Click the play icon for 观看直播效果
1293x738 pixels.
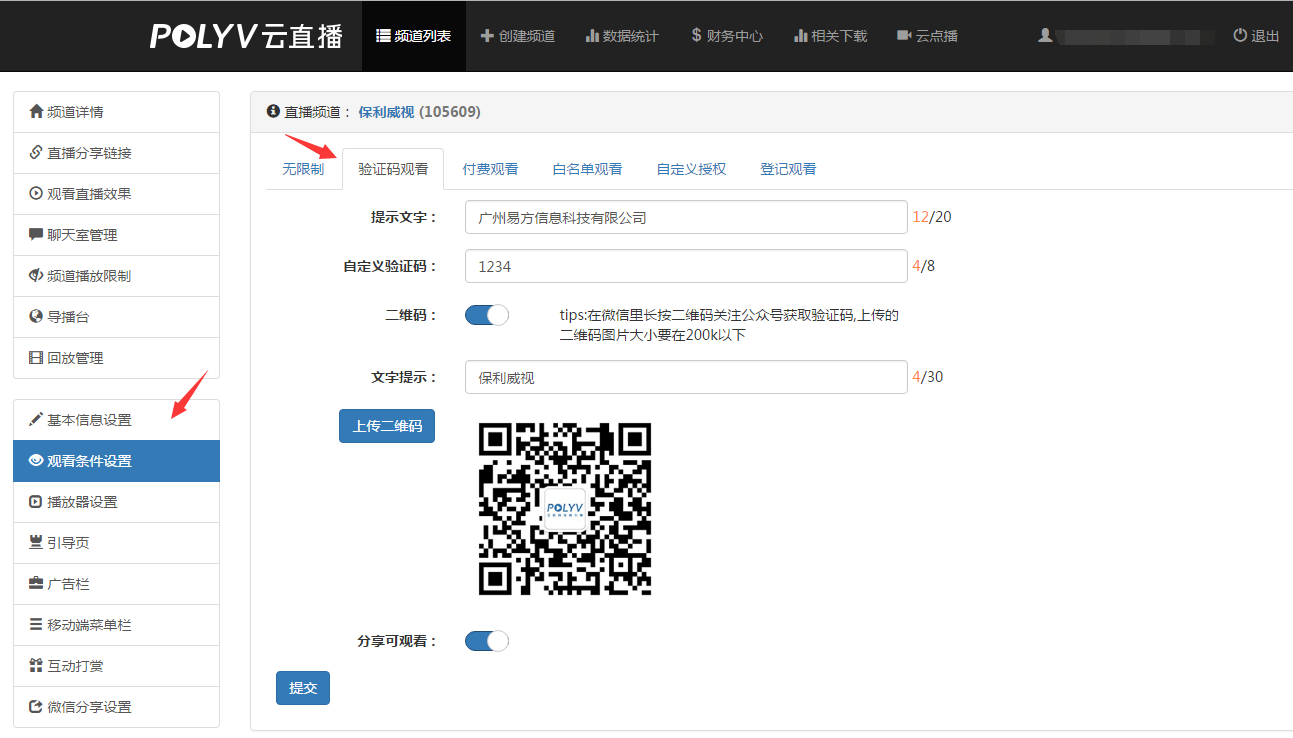[x=36, y=194]
